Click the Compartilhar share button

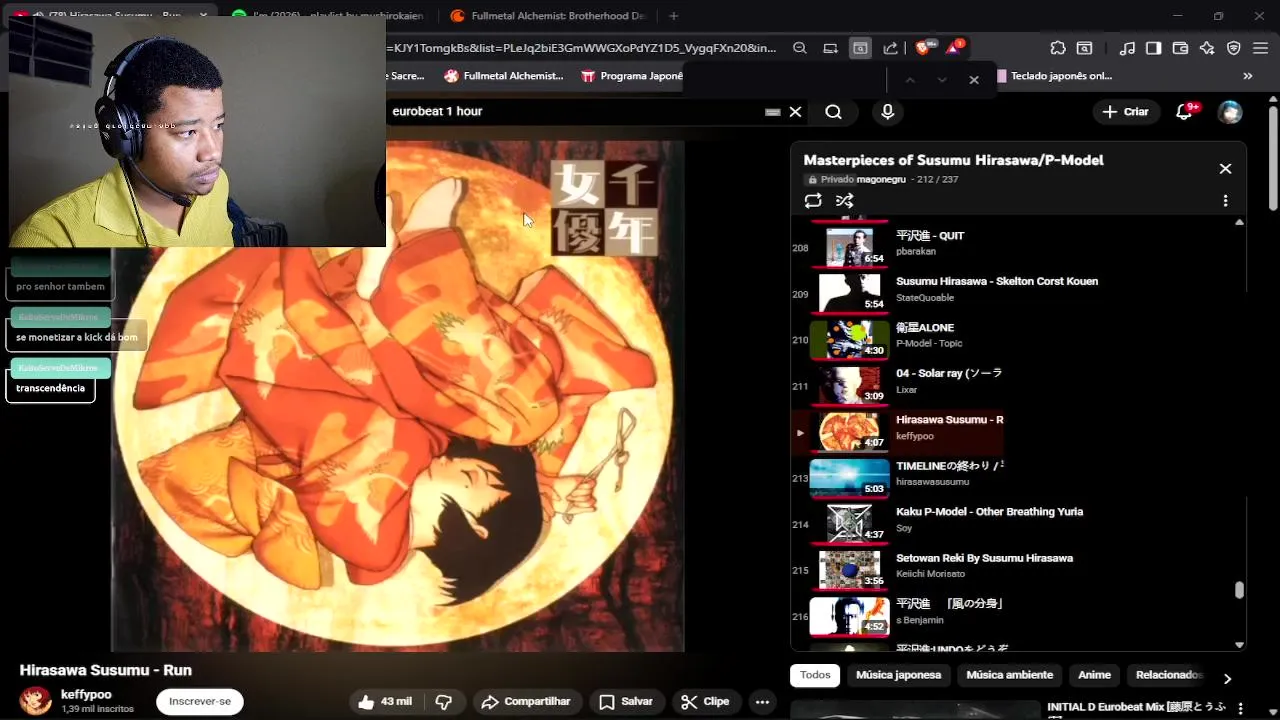click(526, 702)
